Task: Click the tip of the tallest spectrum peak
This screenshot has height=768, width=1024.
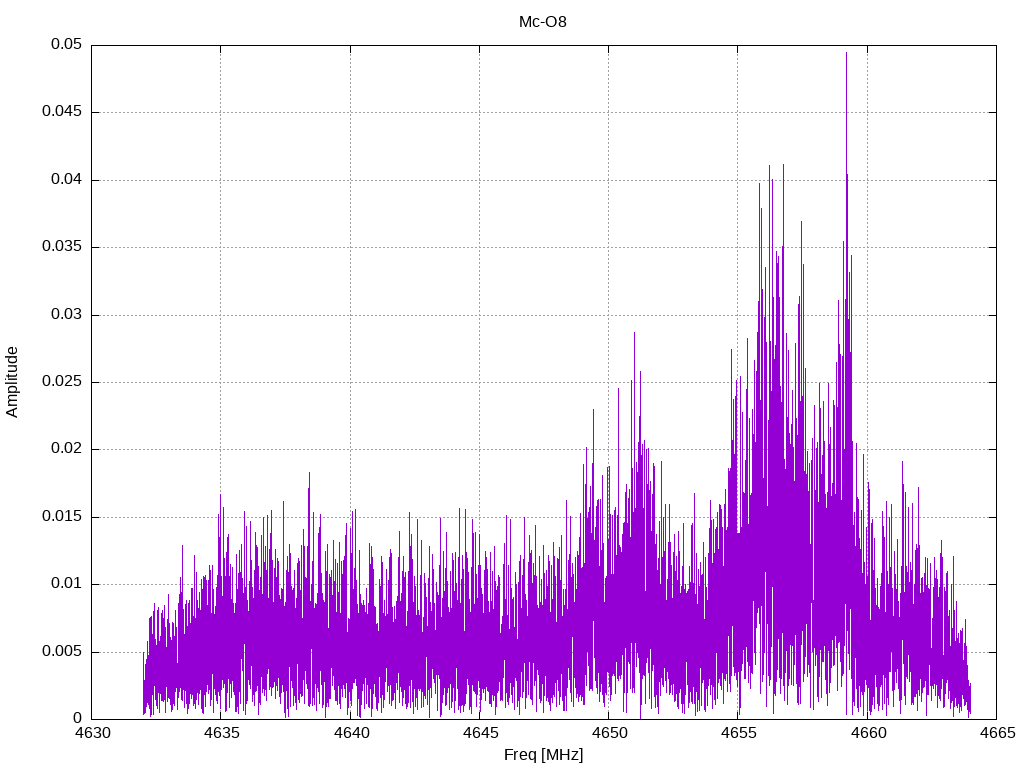Action: pyautogui.click(x=846, y=53)
